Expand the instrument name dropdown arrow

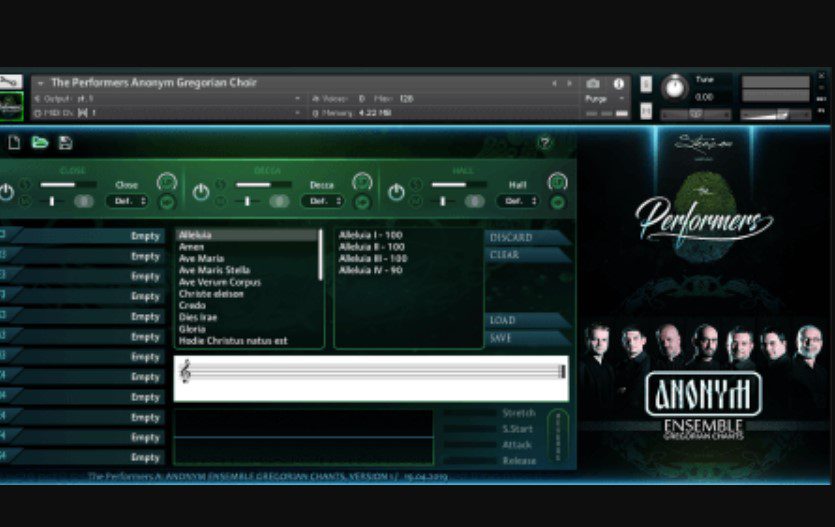(x=40, y=83)
